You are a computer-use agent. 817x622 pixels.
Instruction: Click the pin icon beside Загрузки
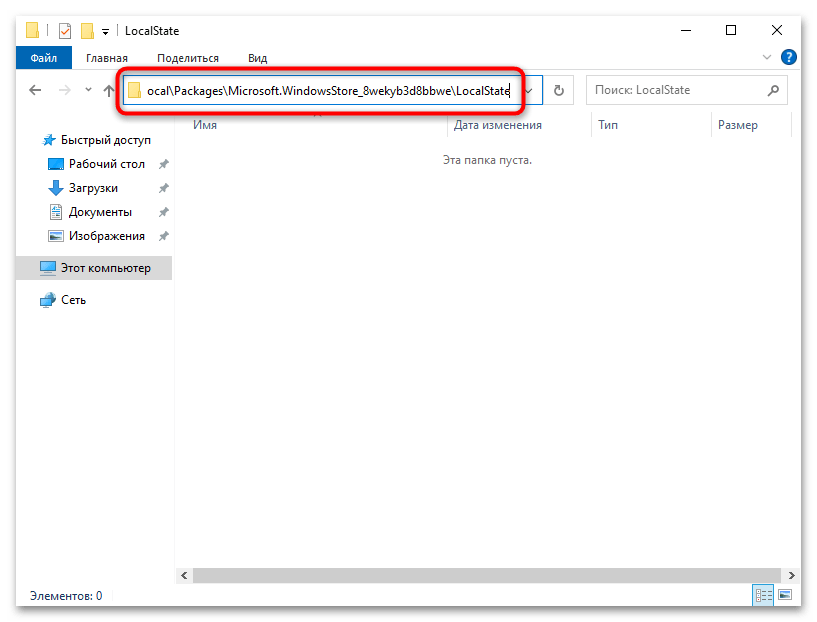point(164,188)
